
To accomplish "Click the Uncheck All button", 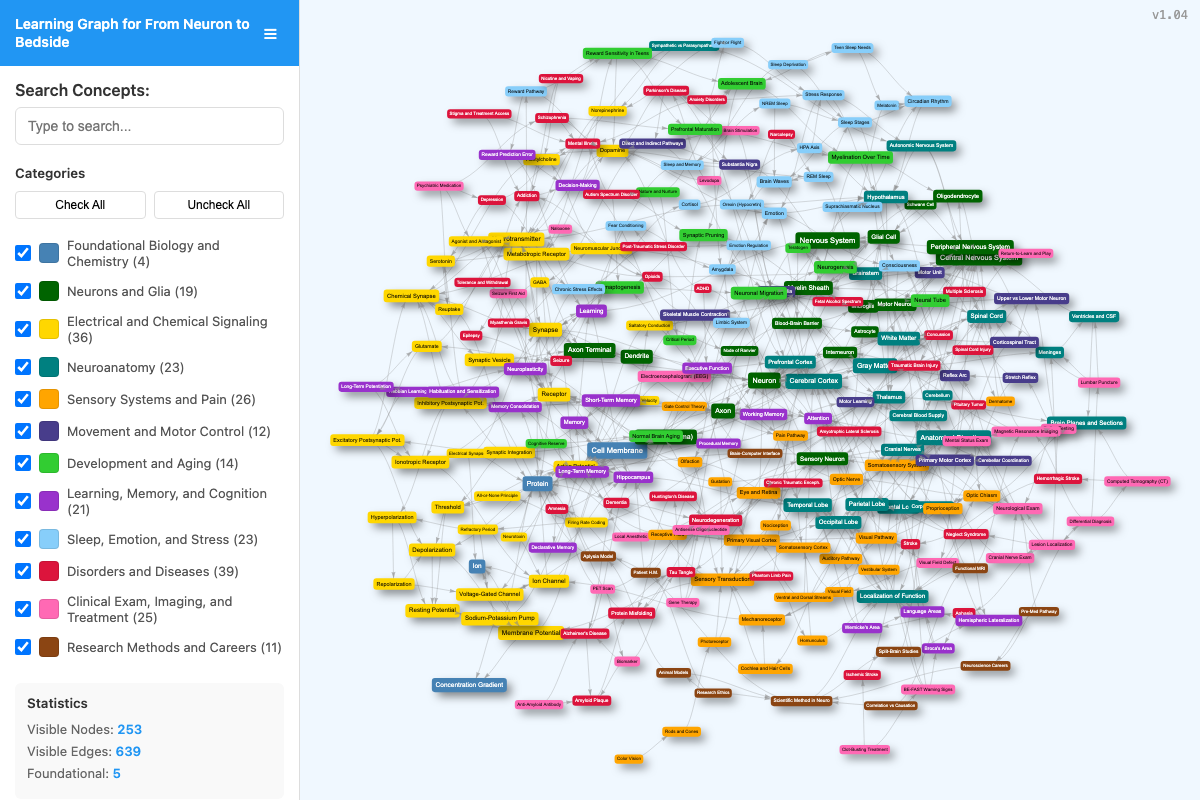I will click(219, 205).
